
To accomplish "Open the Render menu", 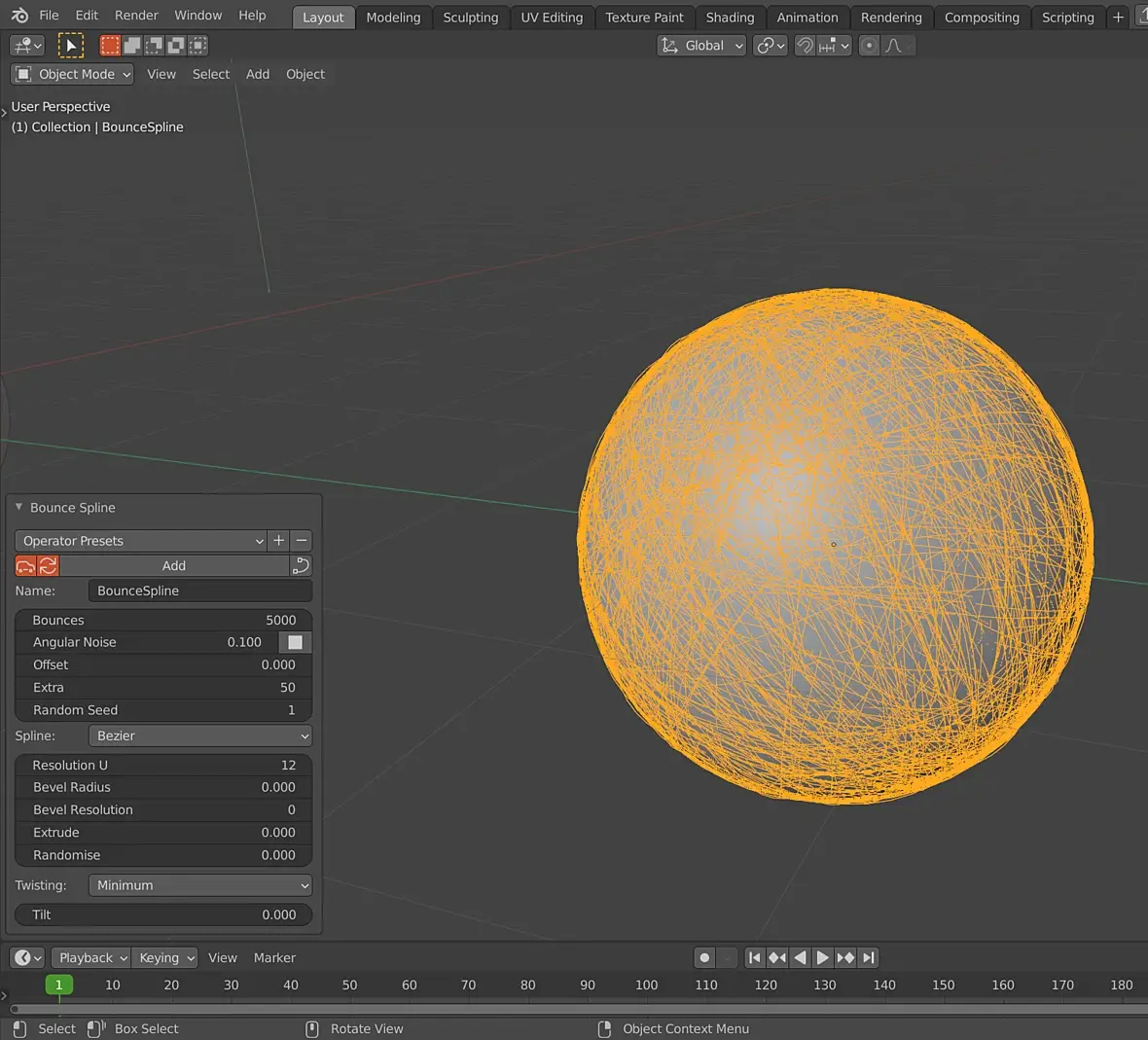I will coord(136,16).
